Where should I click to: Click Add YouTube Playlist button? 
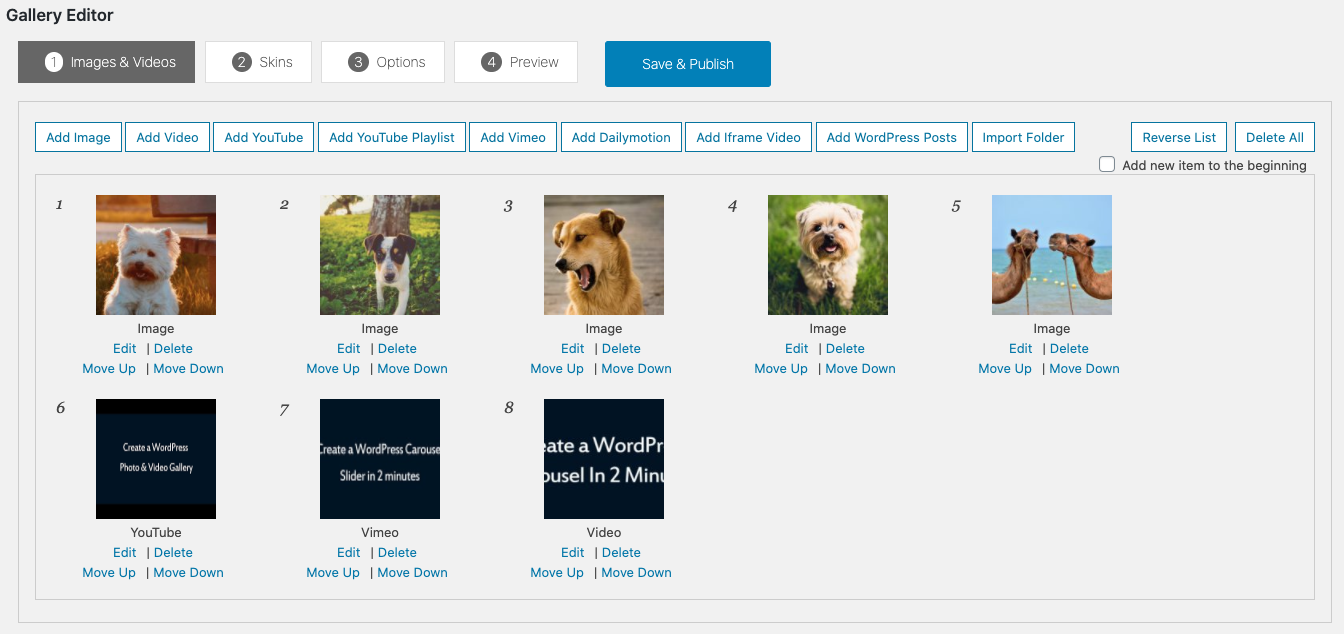point(392,137)
